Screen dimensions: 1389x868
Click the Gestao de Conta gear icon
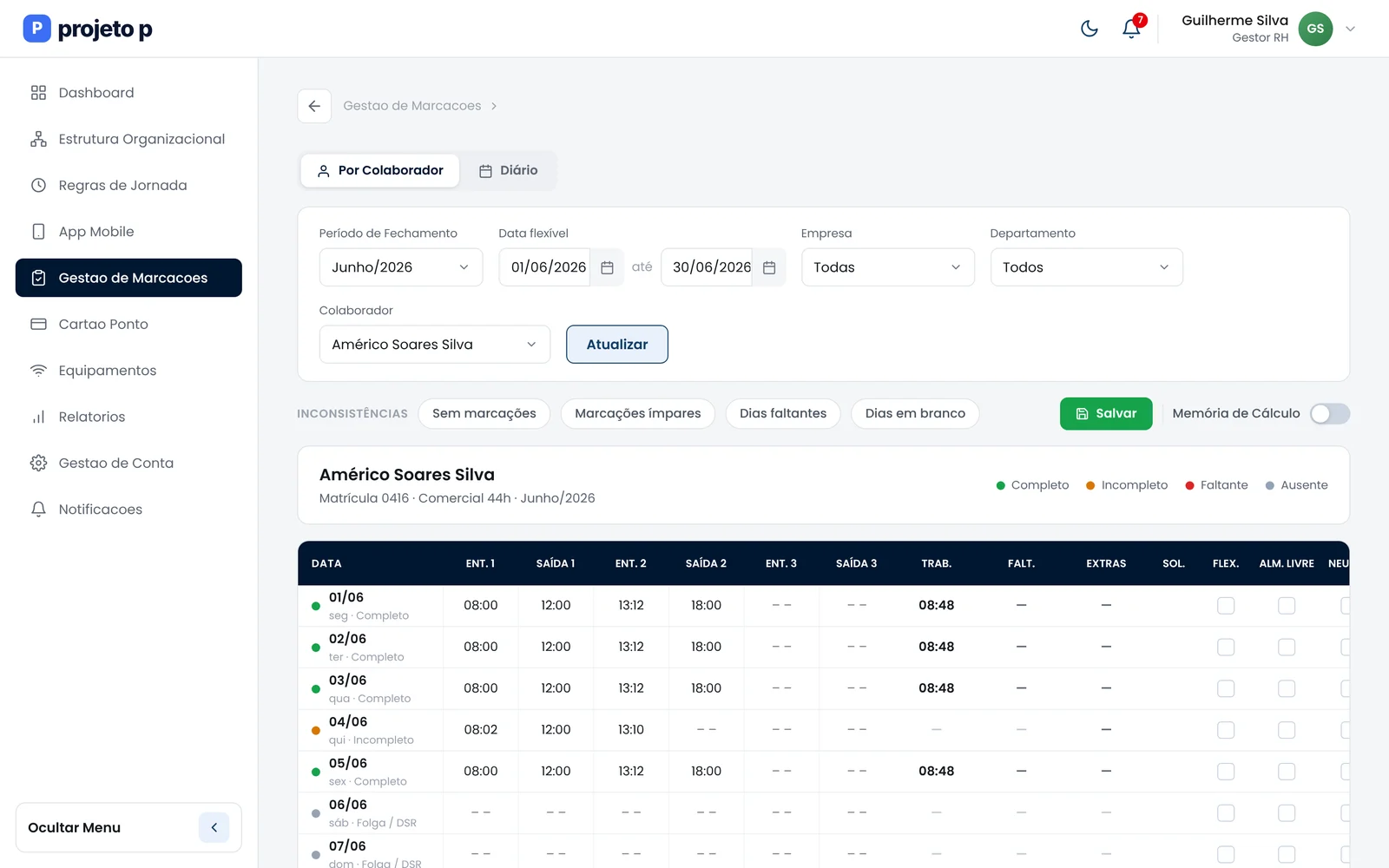pos(38,463)
